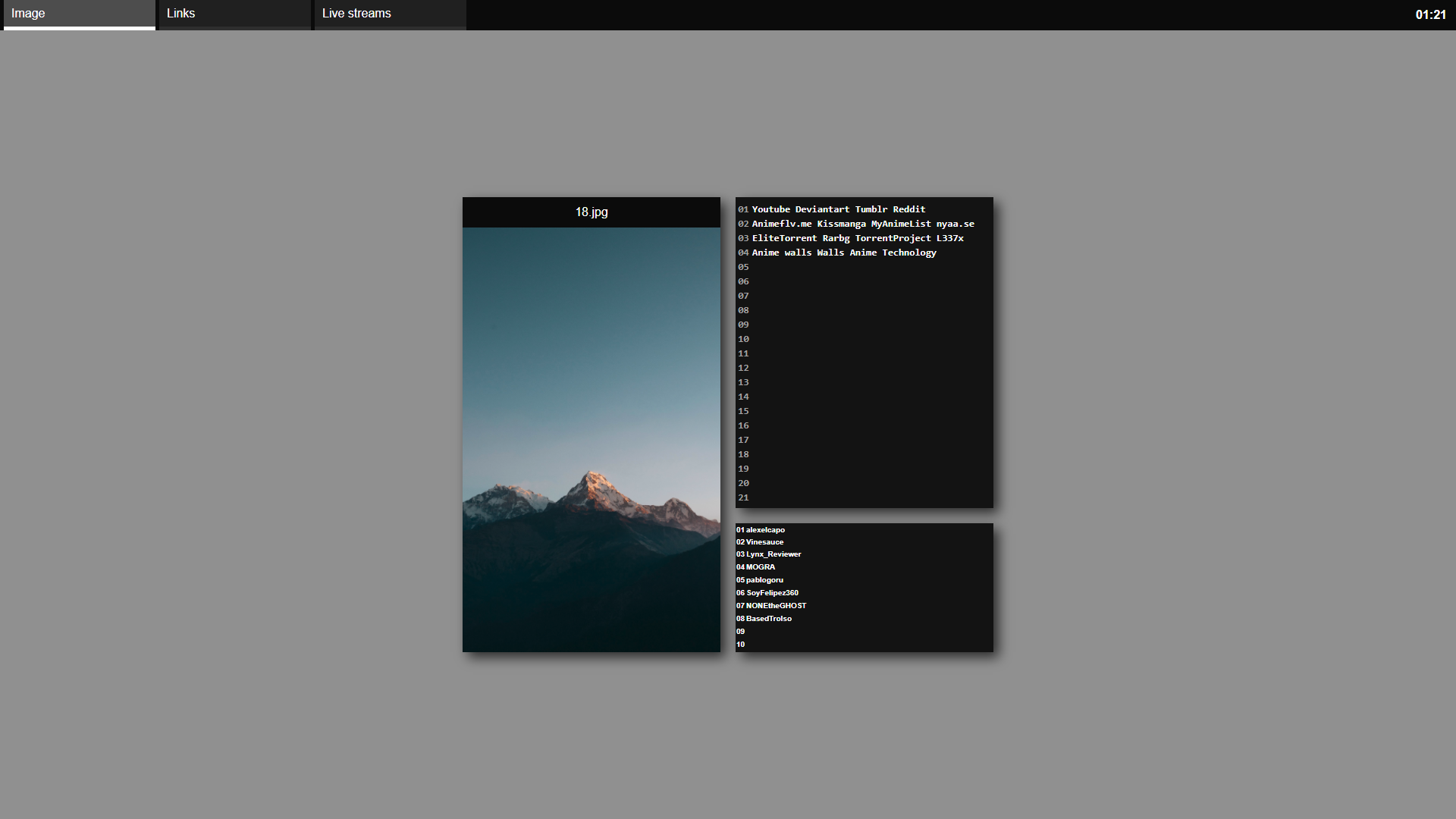Select the Lynx_Reviewer stream
Screen dimensions: 1456x819
tap(773, 554)
